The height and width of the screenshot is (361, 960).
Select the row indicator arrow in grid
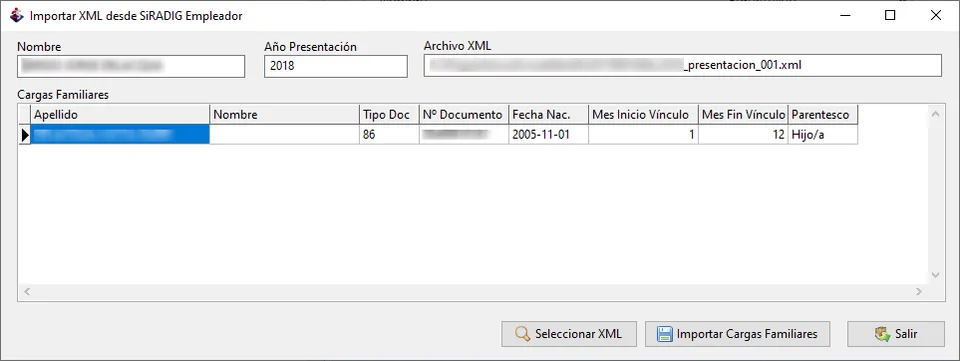pos(25,135)
